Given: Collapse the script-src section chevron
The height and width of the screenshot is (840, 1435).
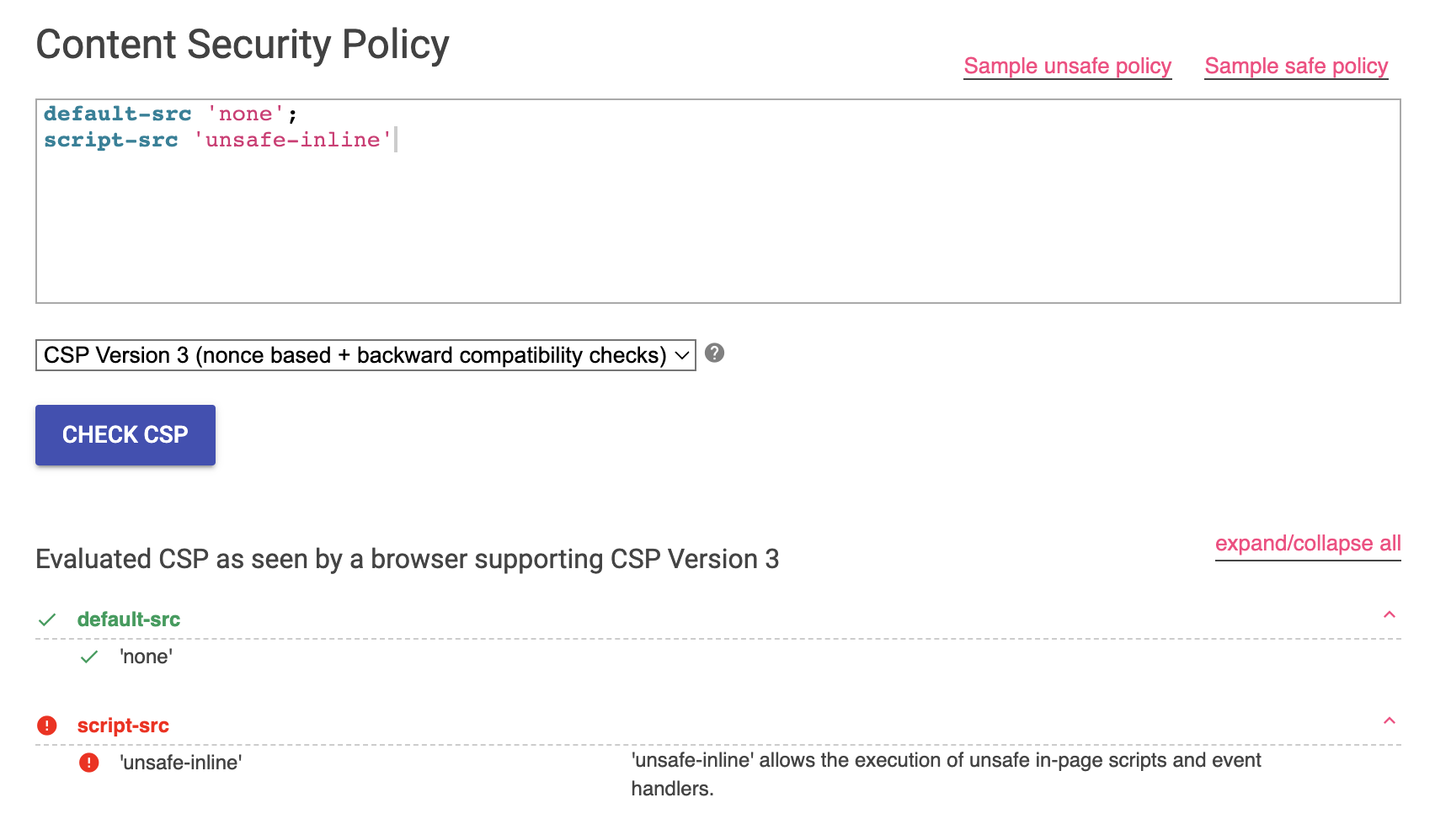Looking at the screenshot, I should (x=1390, y=721).
